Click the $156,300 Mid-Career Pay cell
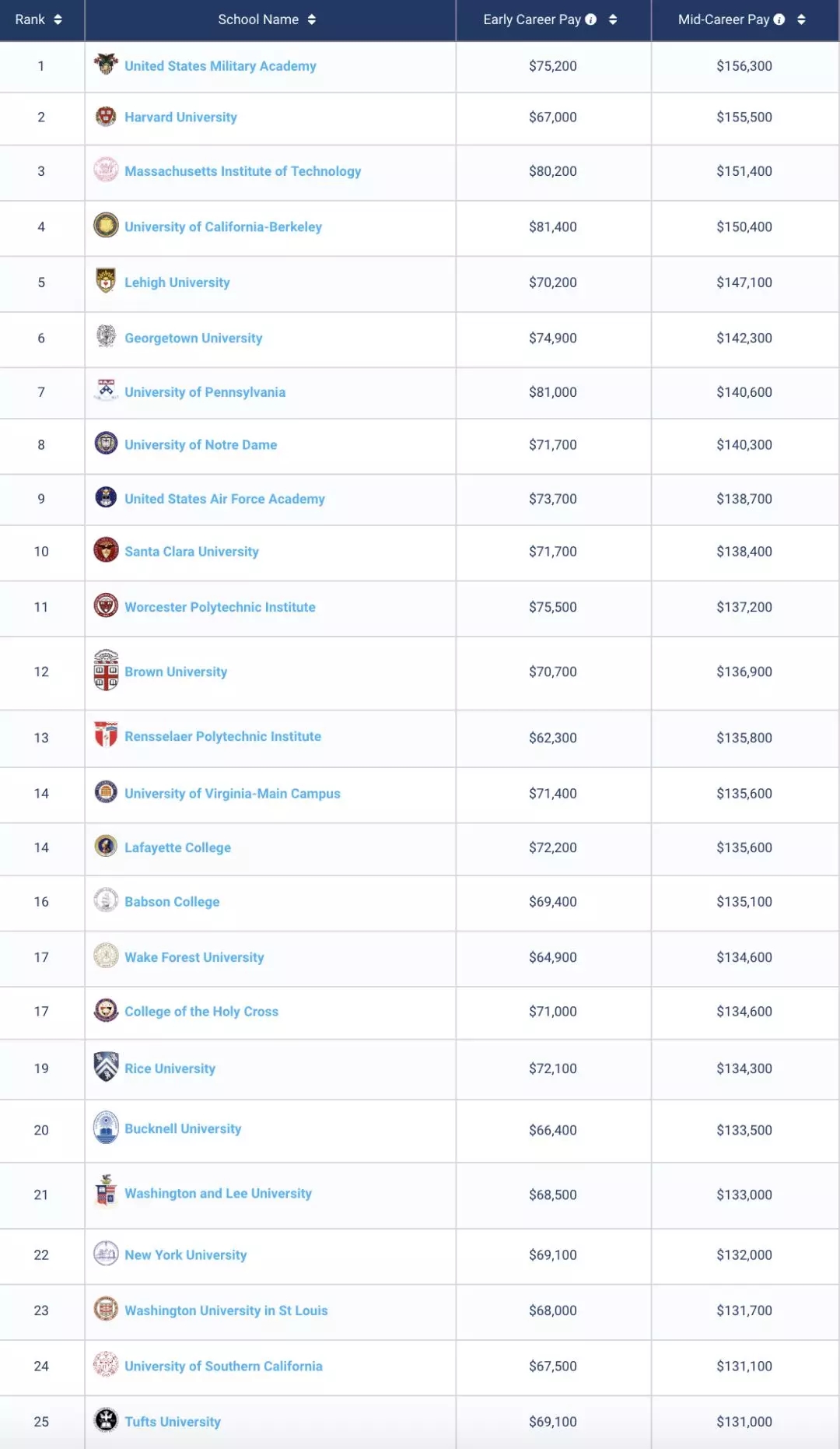Screen dimensions: 840x1449 [x=744, y=66]
